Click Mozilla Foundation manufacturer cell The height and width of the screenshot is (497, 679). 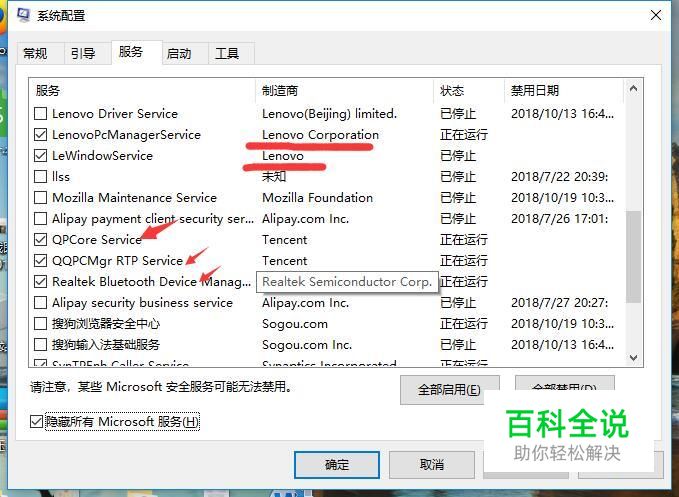(x=317, y=198)
